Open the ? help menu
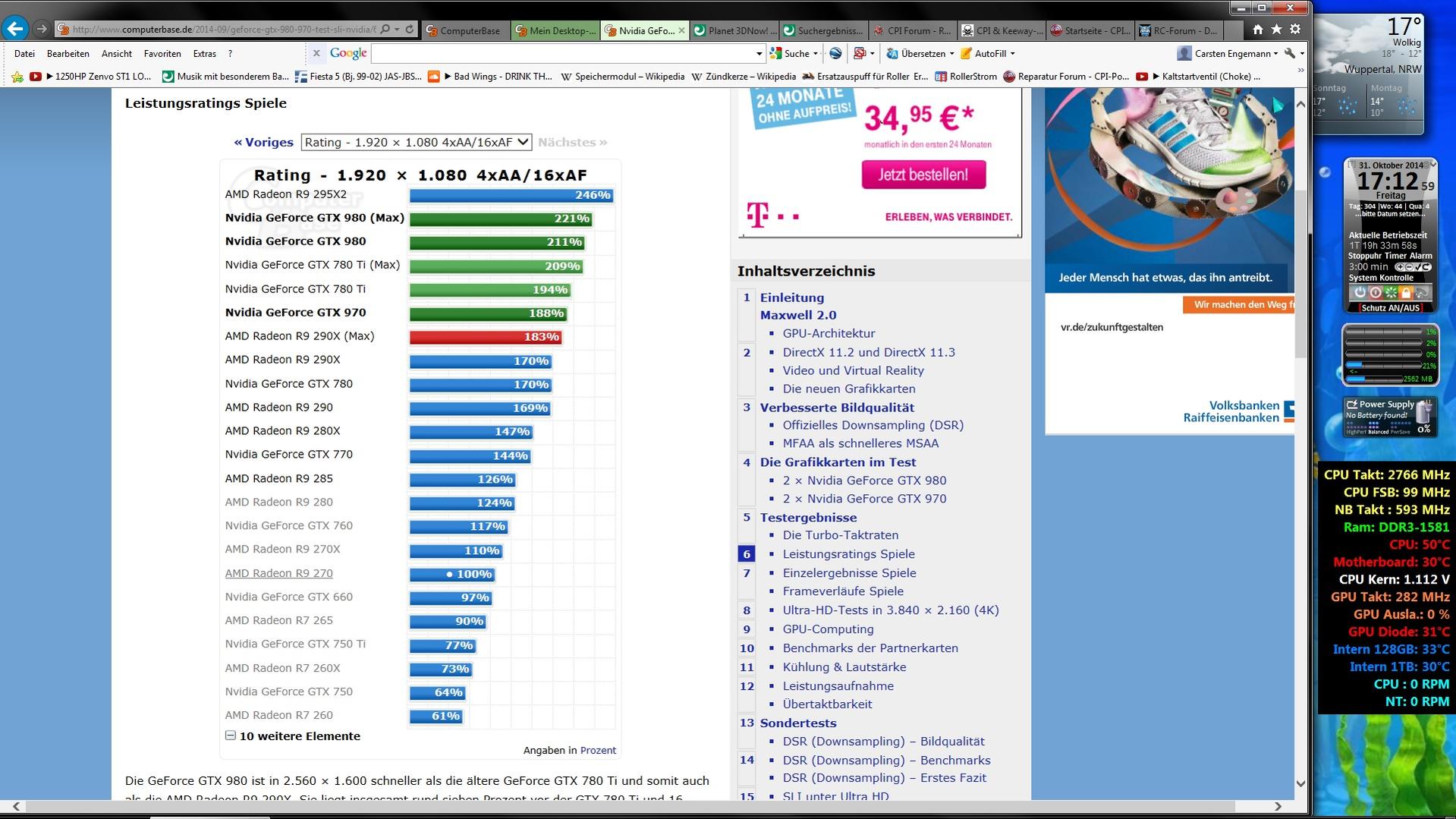 pyautogui.click(x=230, y=53)
